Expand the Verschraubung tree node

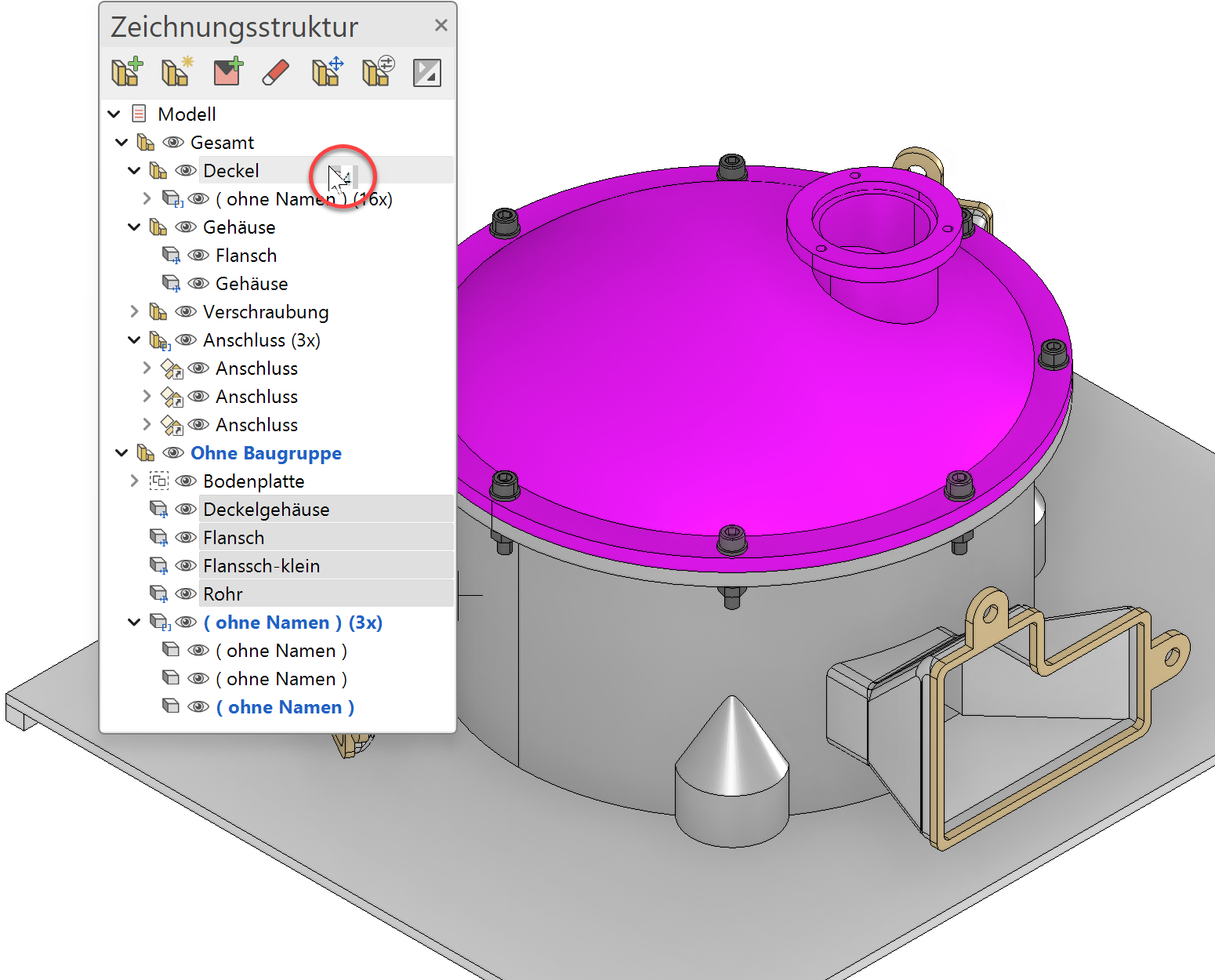134,312
